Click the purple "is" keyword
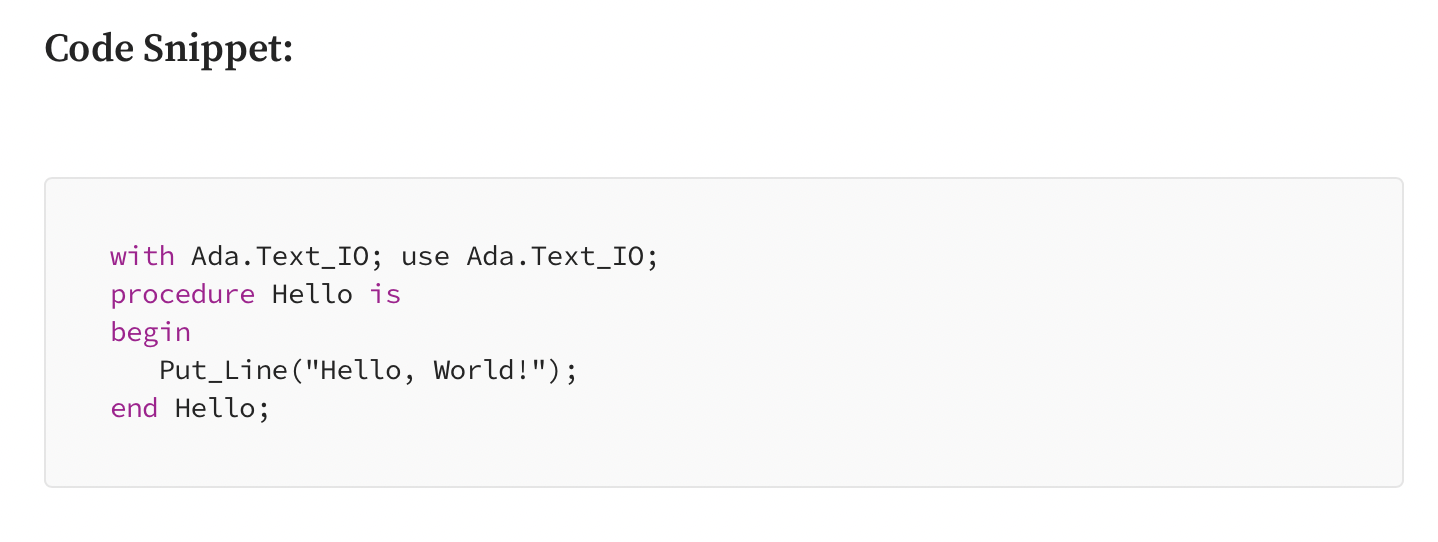The width and height of the screenshot is (1438, 542). tap(385, 294)
